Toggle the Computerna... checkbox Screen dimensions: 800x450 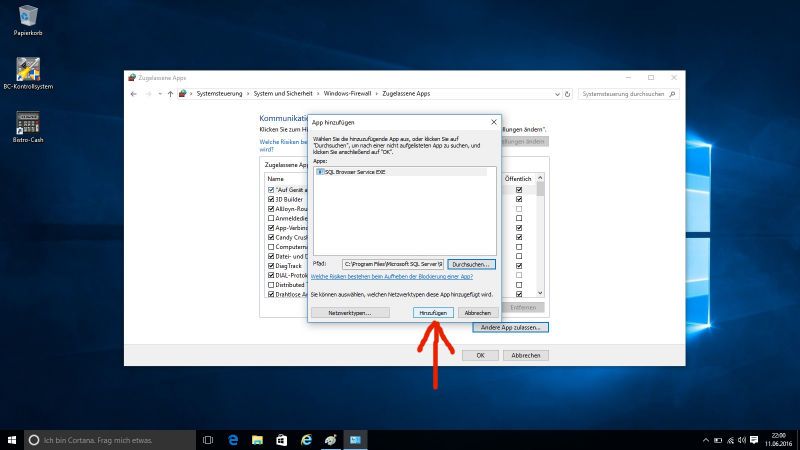point(271,247)
